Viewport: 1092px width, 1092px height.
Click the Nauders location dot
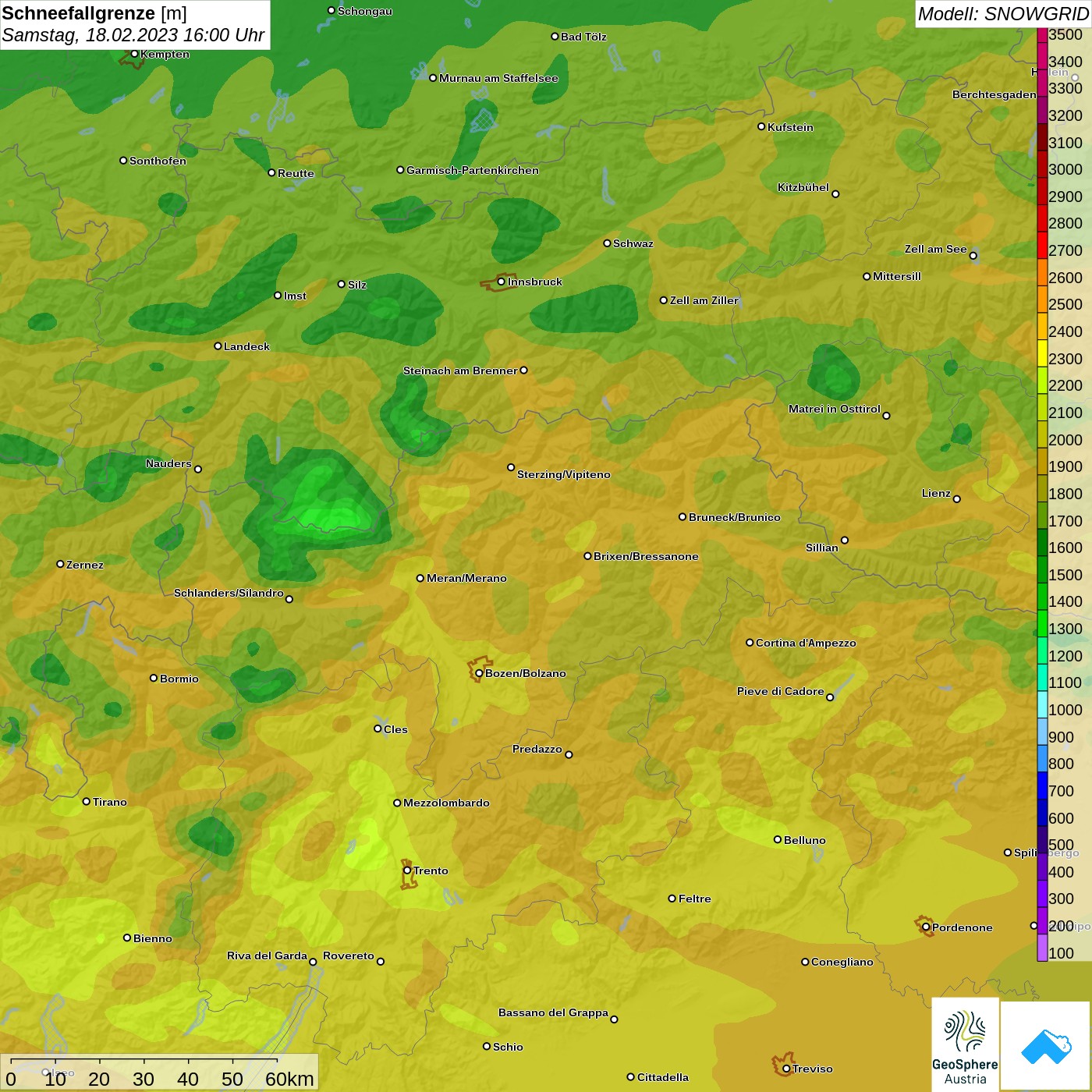click(198, 469)
